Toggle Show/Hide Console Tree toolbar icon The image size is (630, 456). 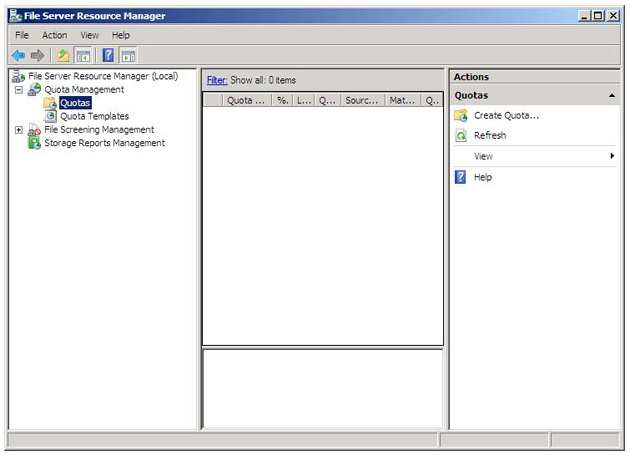tap(83, 55)
